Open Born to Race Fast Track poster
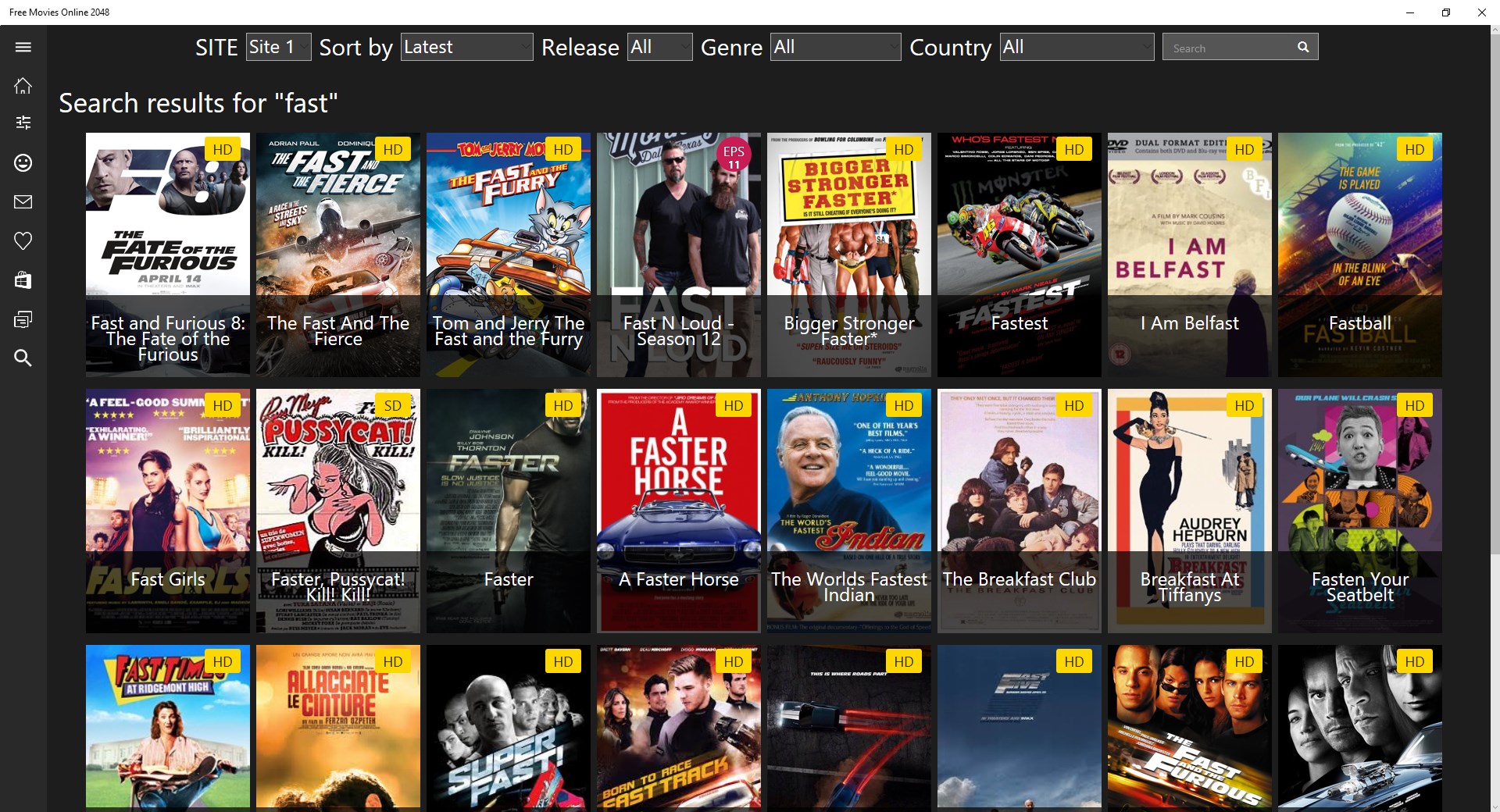The height and width of the screenshot is (812, 1500). pos(679,728)
